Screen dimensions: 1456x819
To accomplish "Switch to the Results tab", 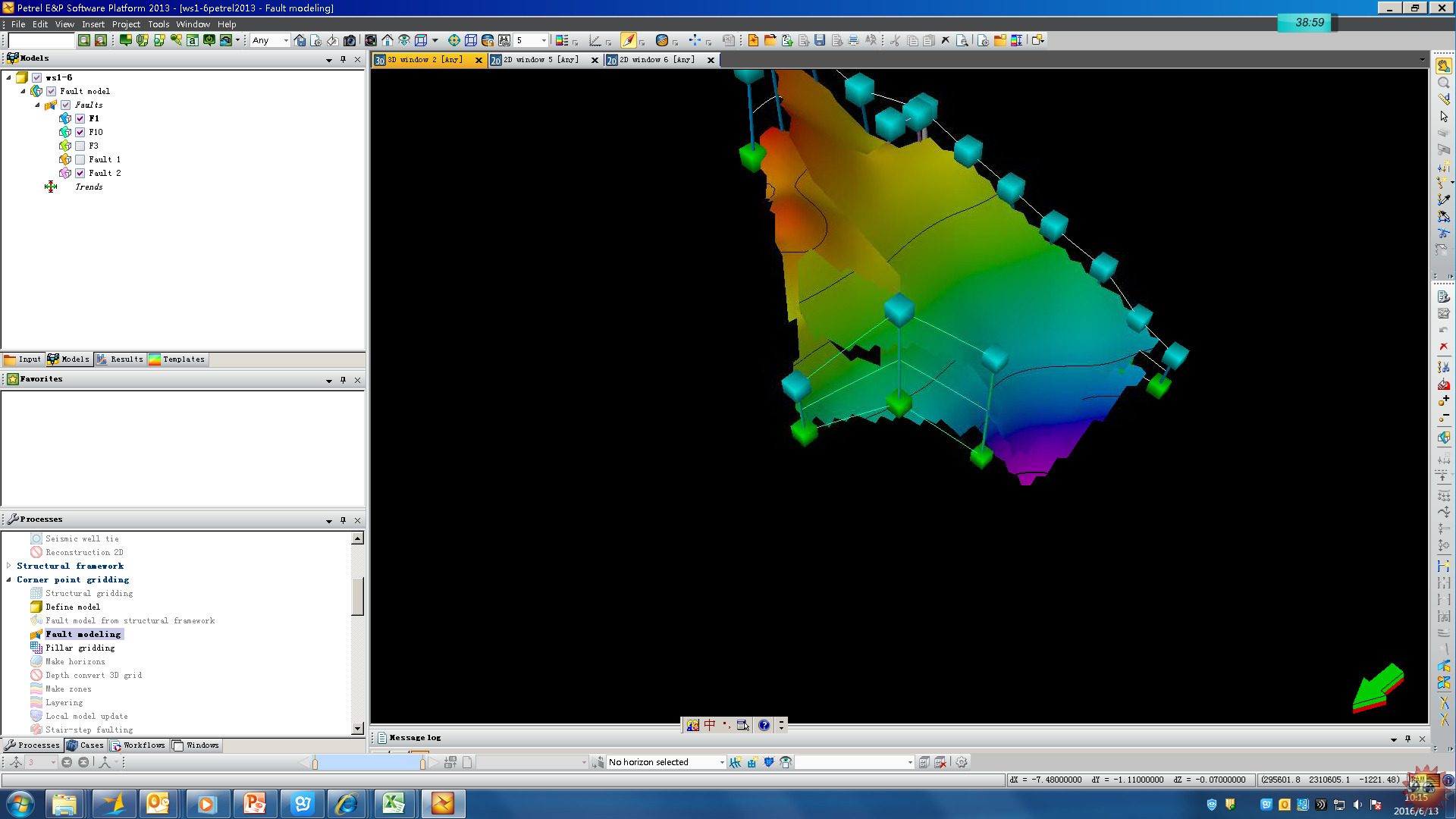I will (x=120, y=359).
